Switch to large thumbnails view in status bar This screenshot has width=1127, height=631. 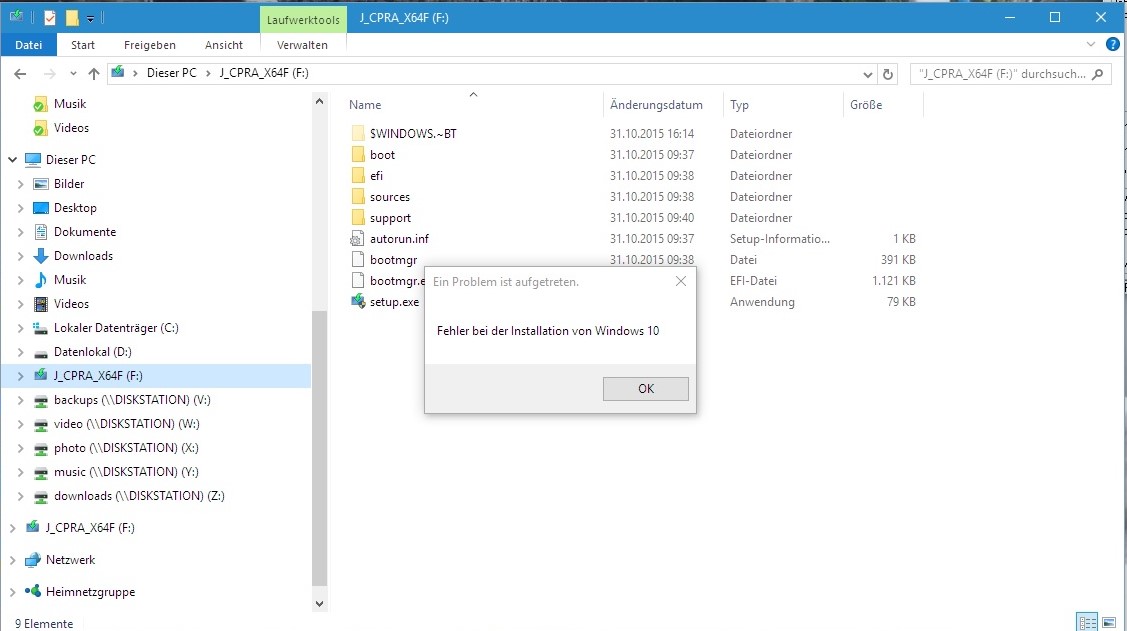click(1108, 622)
